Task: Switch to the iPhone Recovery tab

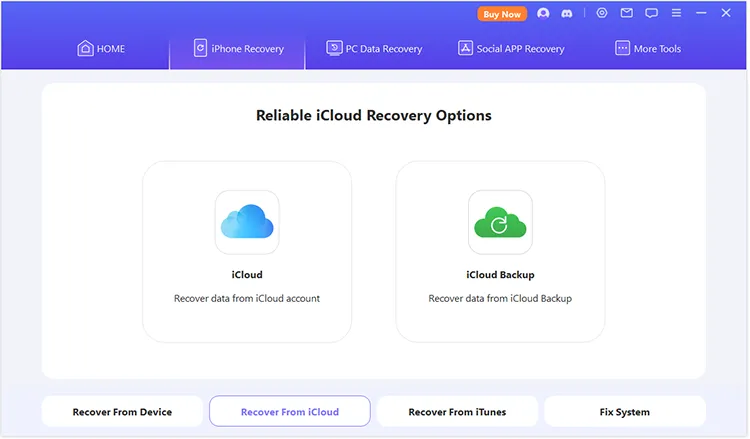Action: coord(238,48)
